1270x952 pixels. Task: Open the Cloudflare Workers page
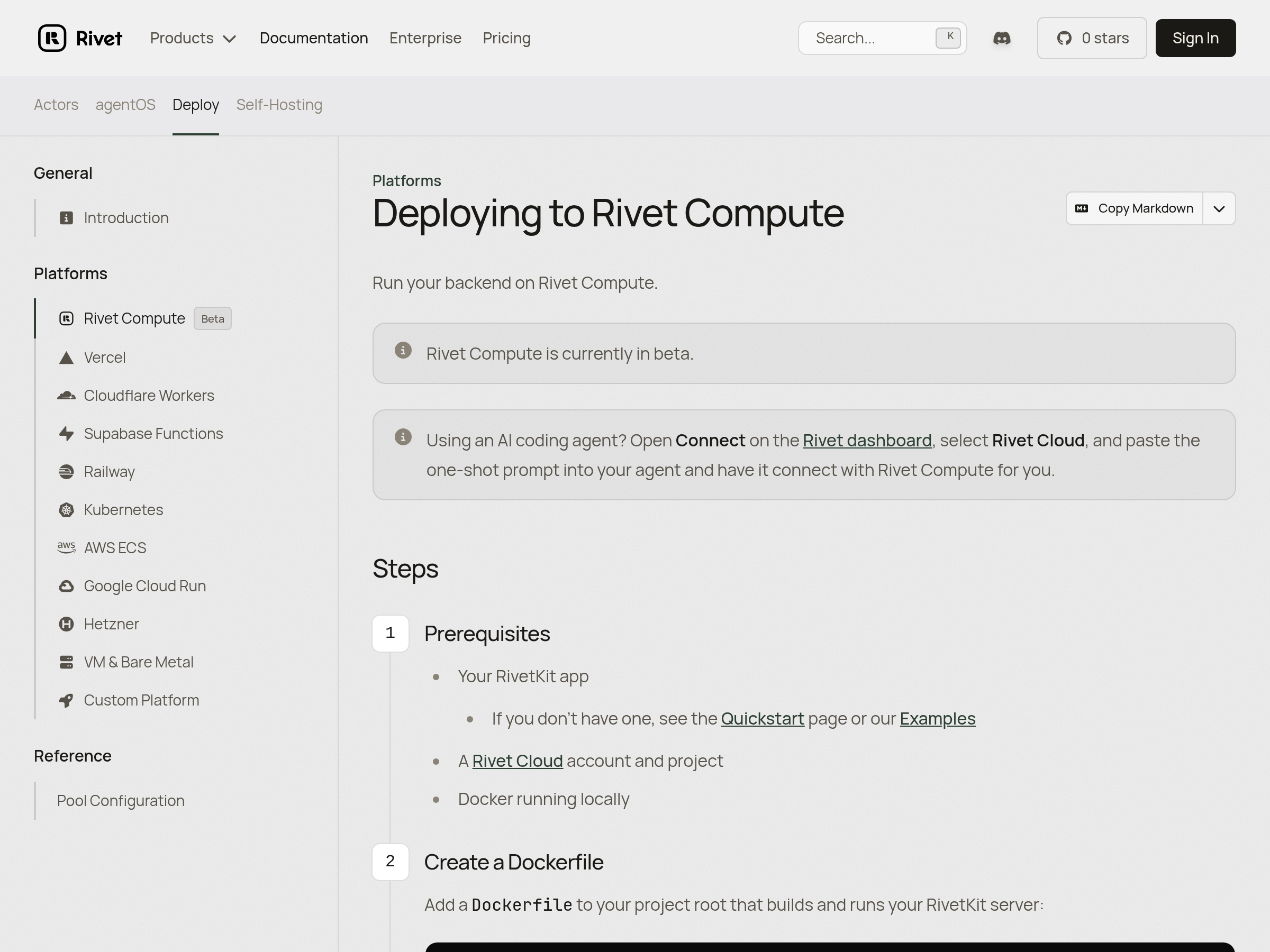coord(149,396)
